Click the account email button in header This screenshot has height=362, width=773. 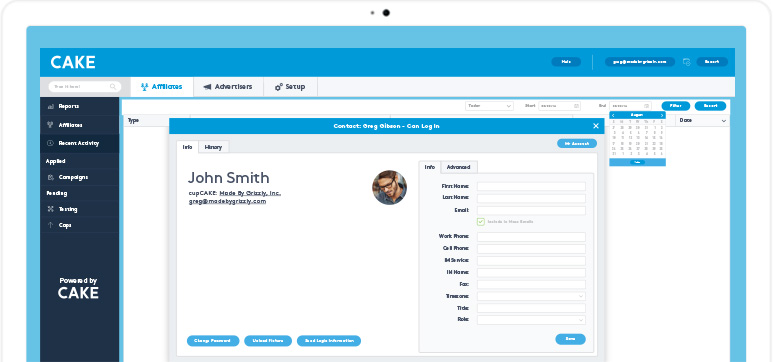pos(640,62)
